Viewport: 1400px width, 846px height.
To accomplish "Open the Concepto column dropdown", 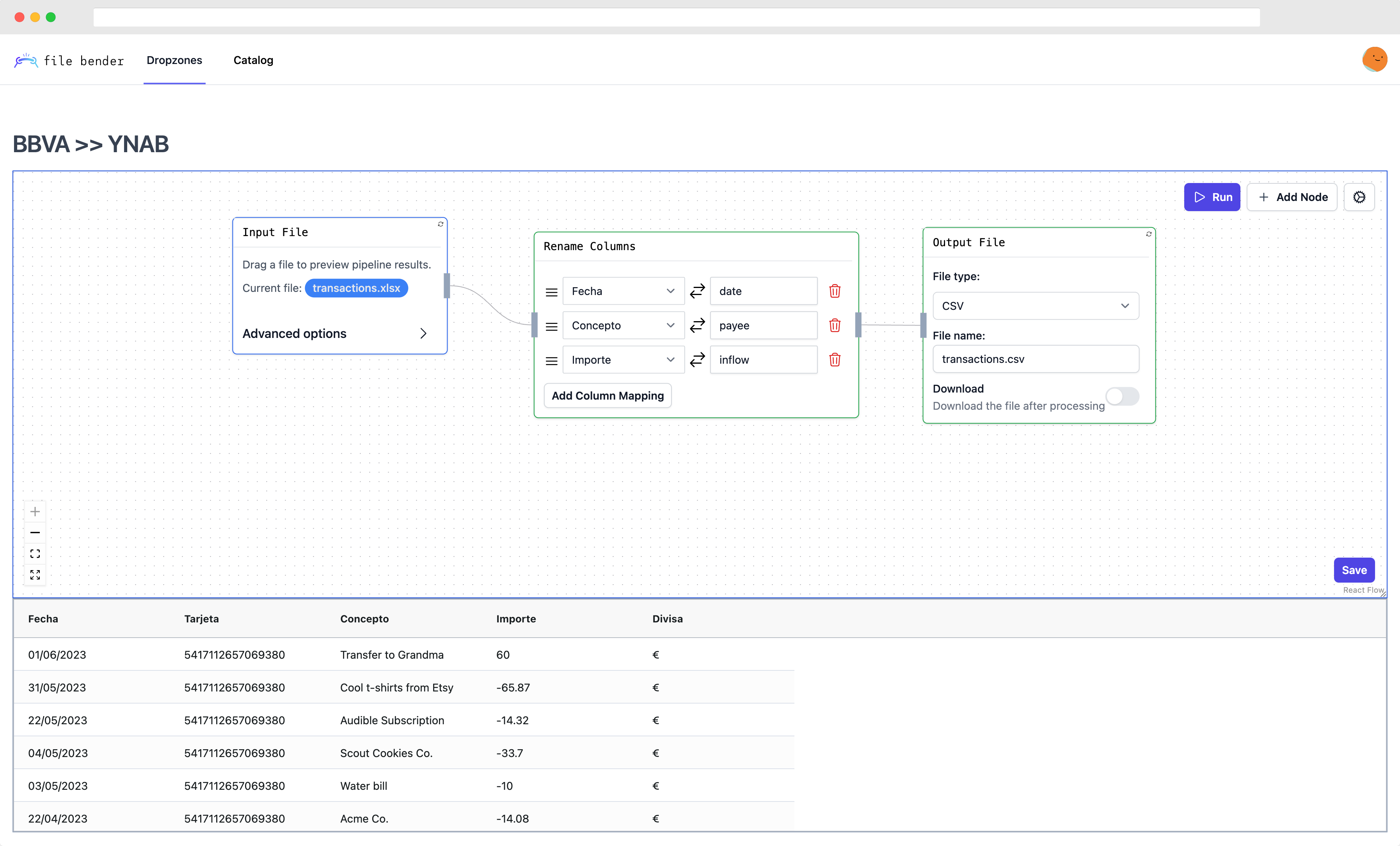I will pyautogui.click(x=623, y=325).
